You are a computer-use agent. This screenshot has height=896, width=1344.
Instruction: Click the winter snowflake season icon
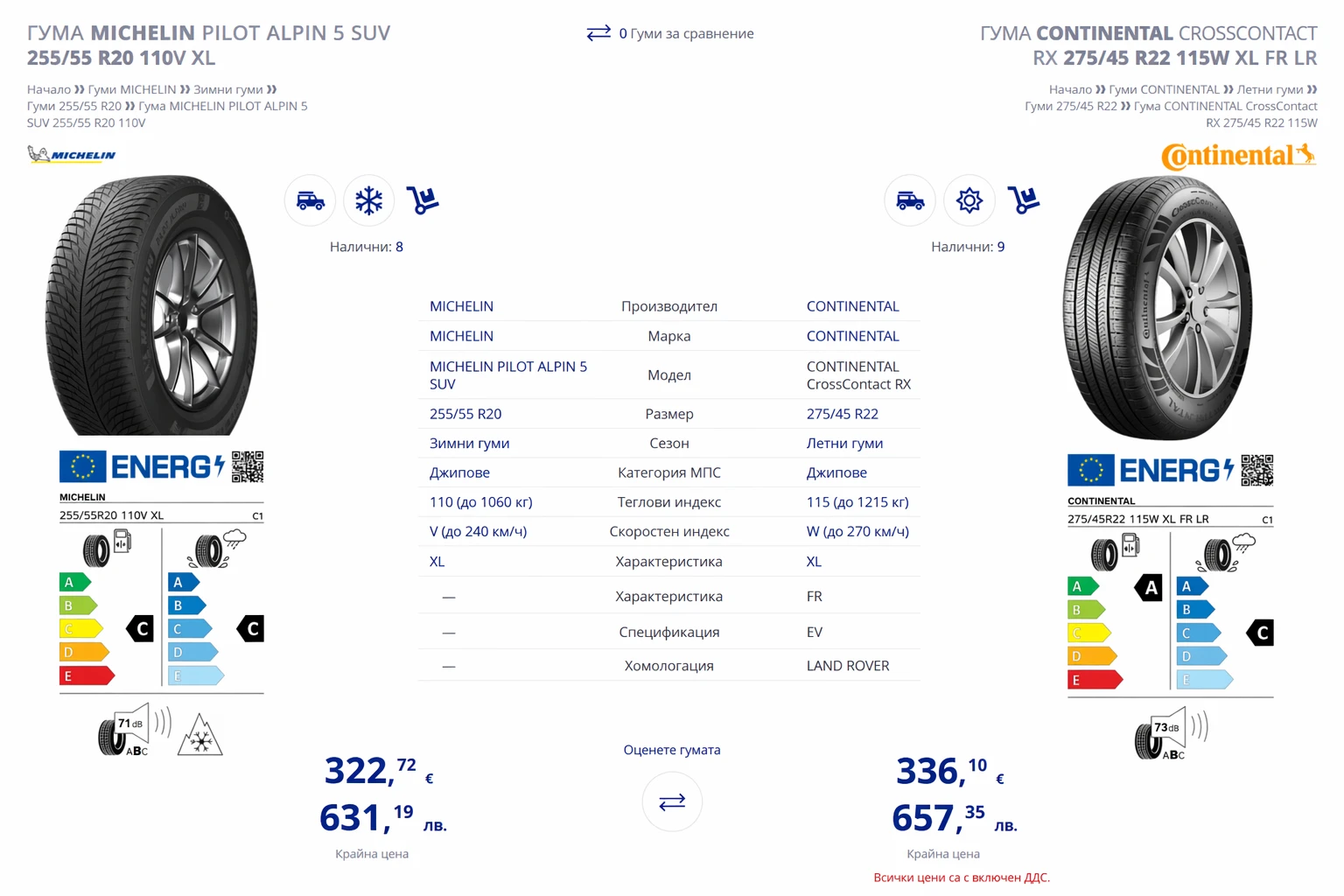pos(368,201)
